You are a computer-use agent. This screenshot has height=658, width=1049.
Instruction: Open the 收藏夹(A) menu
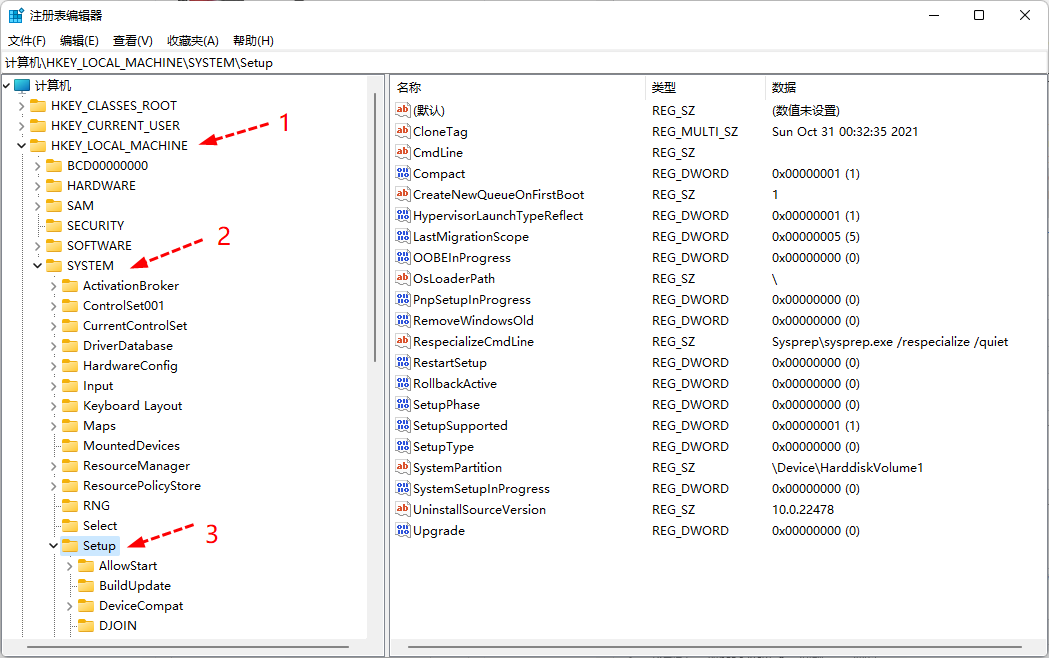(x=192, y=40)
